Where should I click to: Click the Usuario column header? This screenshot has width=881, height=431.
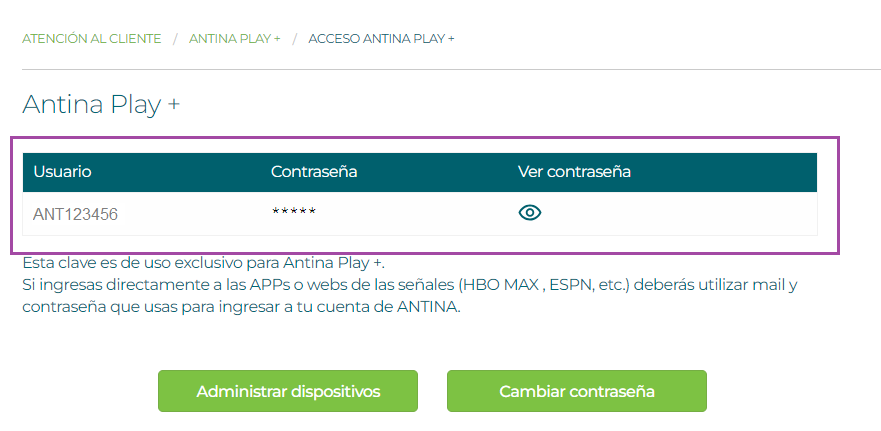(62, 172)
